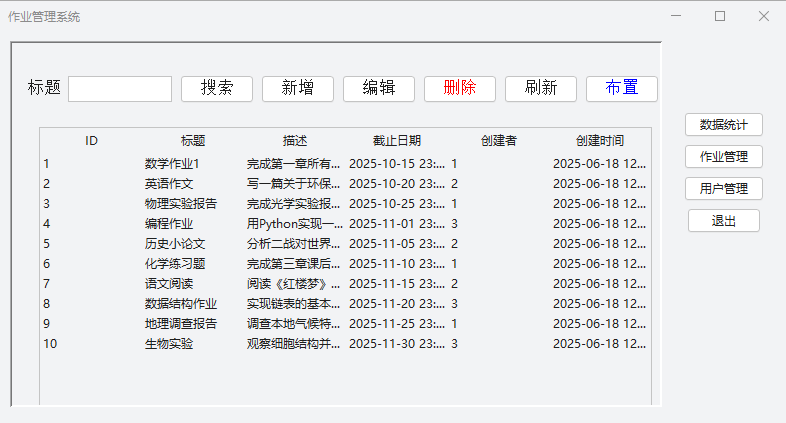Click the 新增 add button
786x423 pixels.
tap(298, 89)
